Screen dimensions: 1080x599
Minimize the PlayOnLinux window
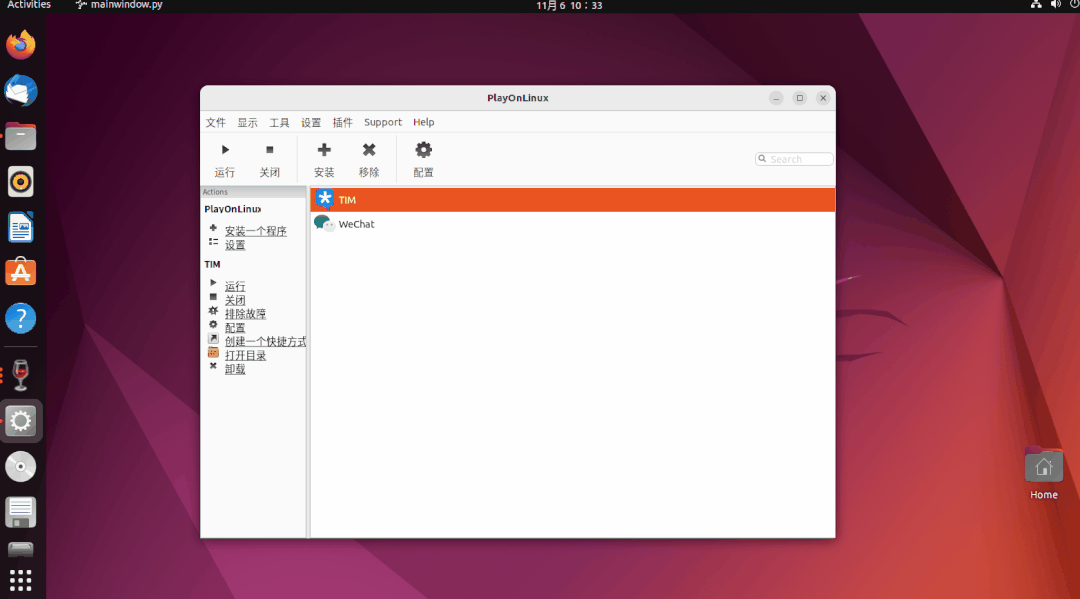776,98
